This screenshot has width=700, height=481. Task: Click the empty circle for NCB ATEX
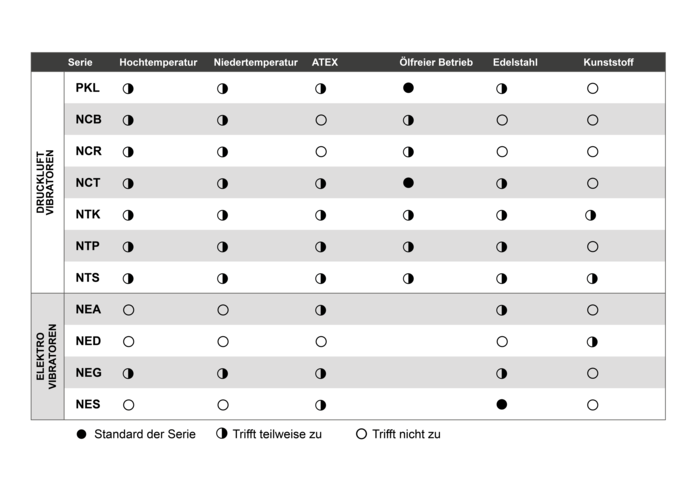321,120
